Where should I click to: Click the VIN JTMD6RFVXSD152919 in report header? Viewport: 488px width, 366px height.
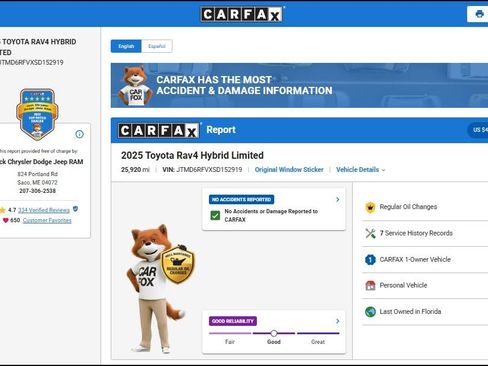click(x=202, y=170)
